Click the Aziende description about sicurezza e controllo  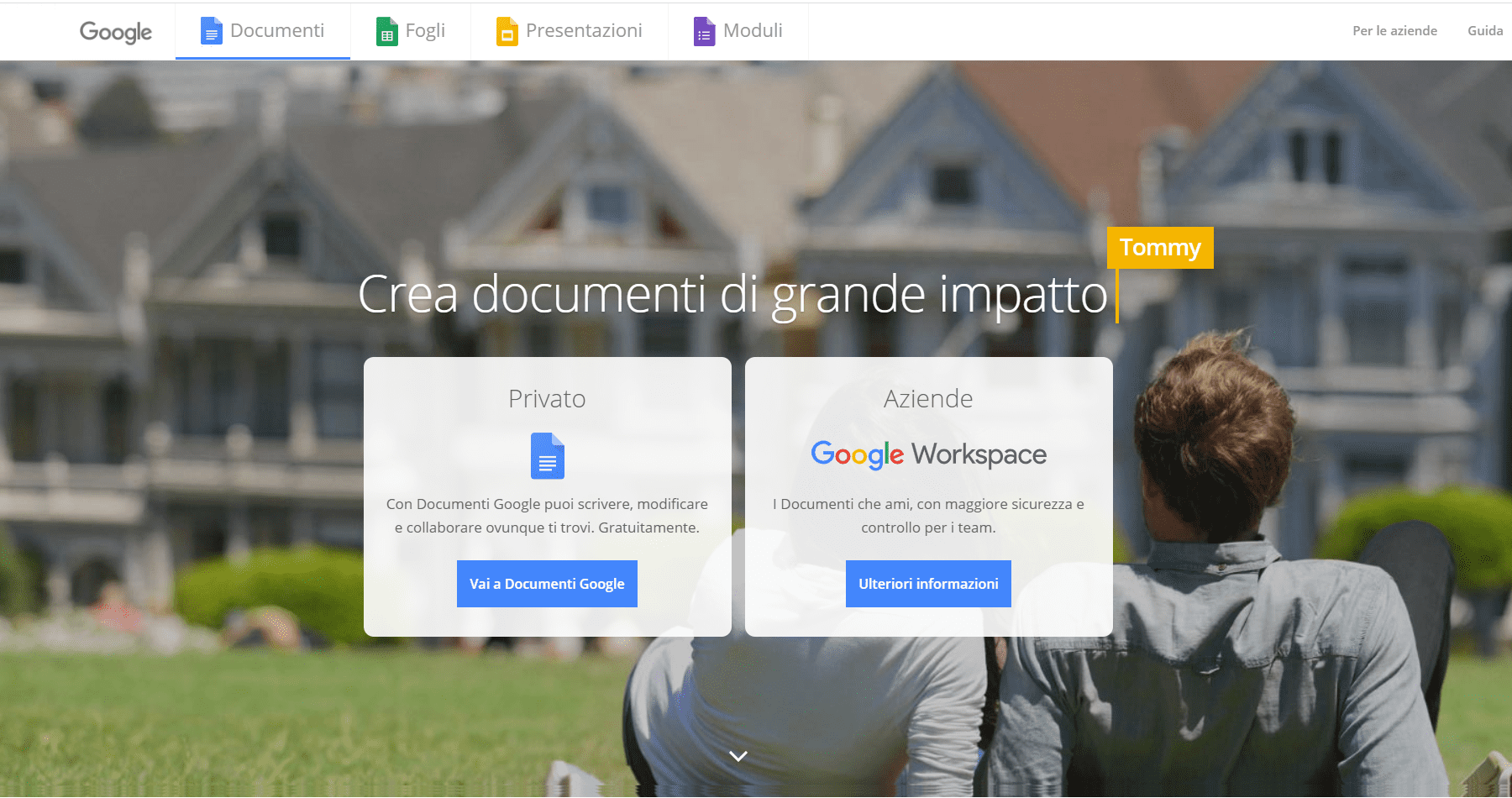[928, 516]
